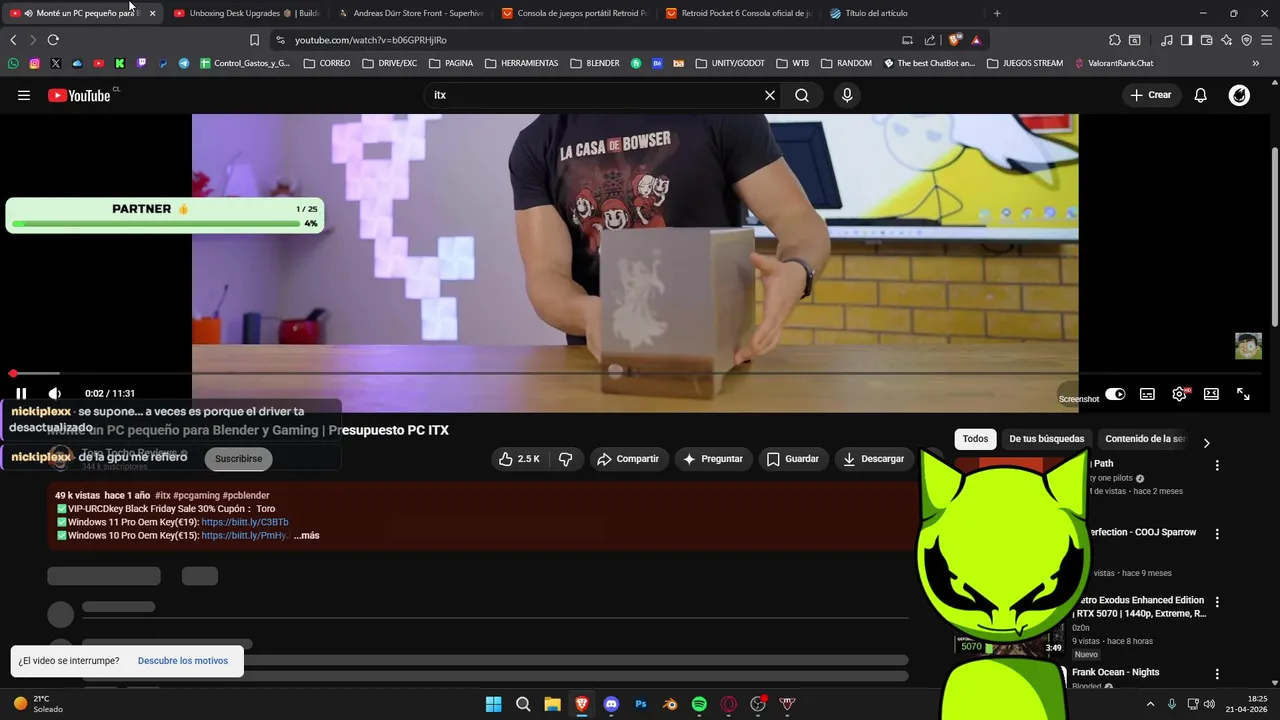The image size is (1280, 720).
Task: Click the video progress bar scrubber
Action: click(x=13, y=373)
